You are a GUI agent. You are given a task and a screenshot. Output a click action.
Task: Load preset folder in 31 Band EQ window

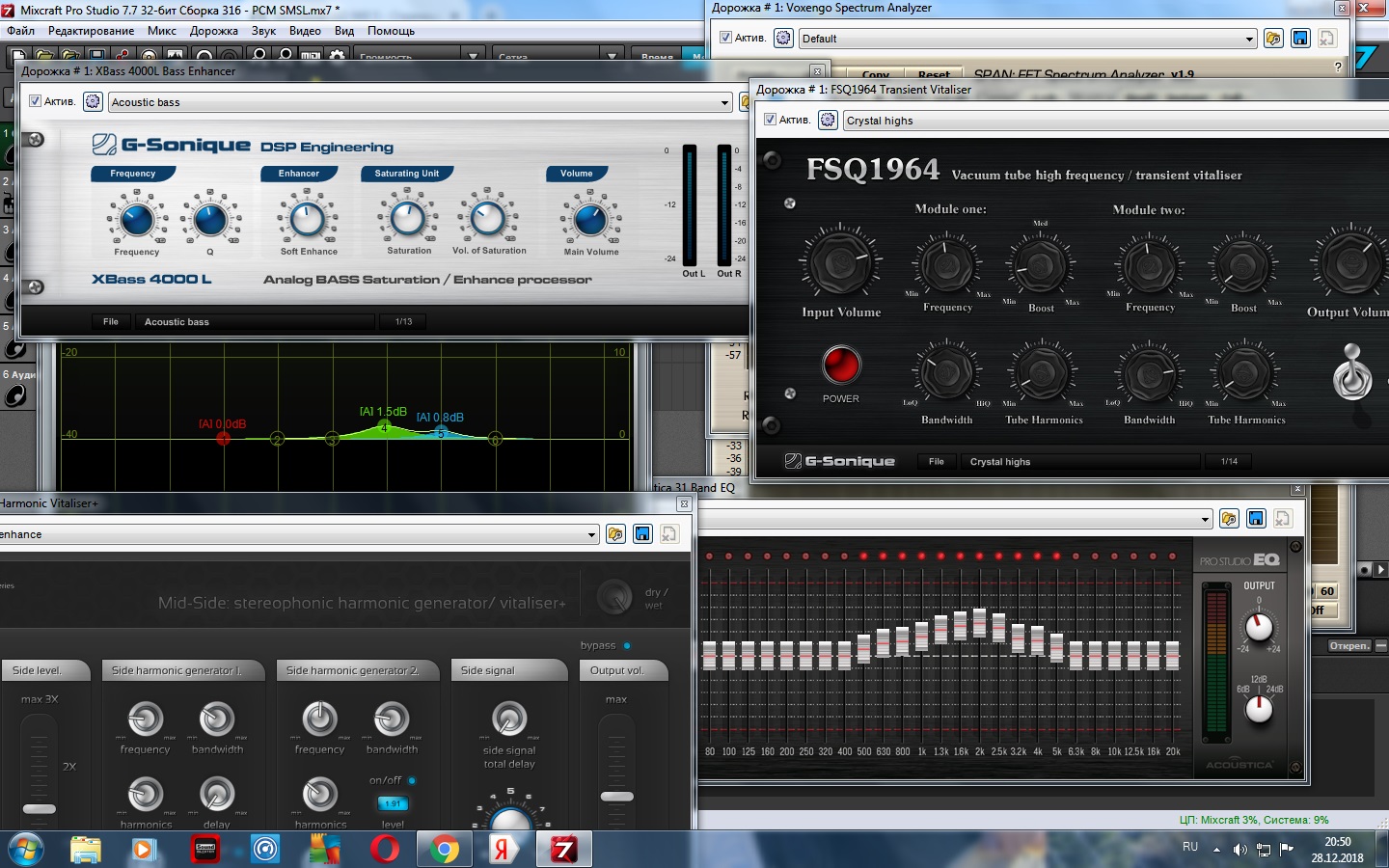[1229, 518]
